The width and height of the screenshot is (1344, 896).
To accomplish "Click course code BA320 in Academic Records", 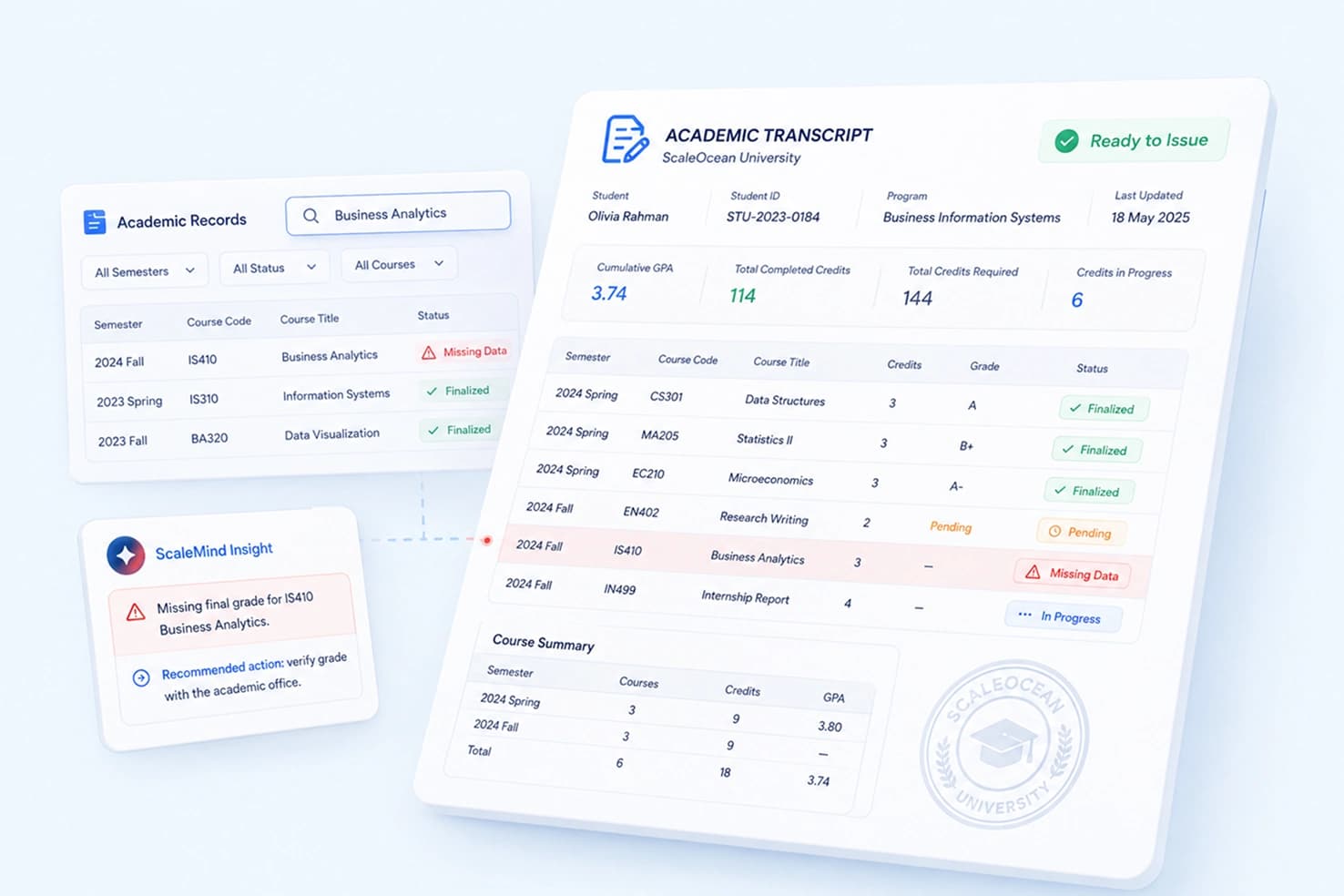I will 209,438.
